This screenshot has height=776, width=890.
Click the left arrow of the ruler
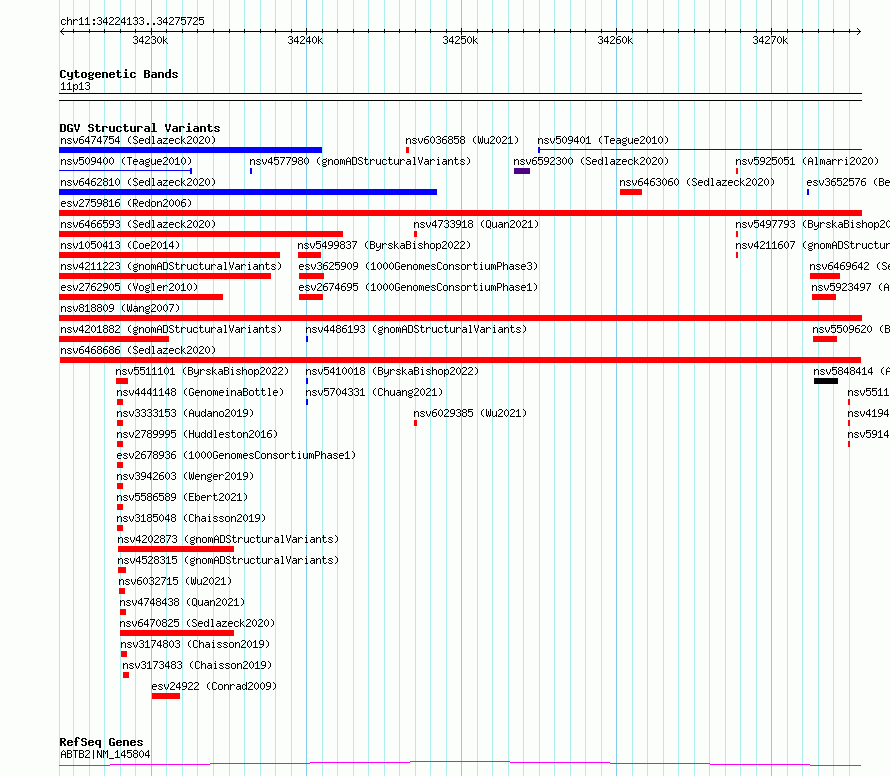point(62,32)
